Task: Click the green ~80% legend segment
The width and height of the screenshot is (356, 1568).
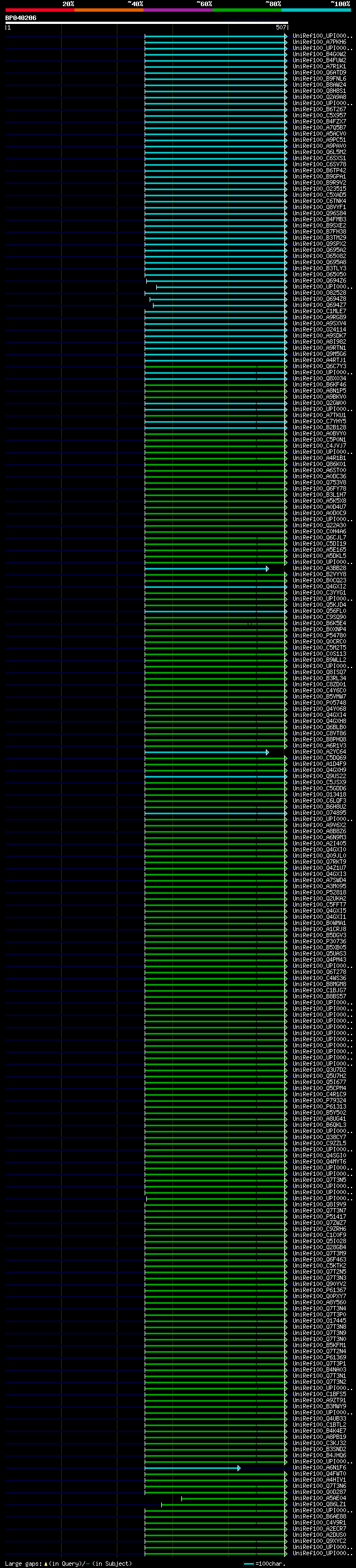Action: coord(247,10)
